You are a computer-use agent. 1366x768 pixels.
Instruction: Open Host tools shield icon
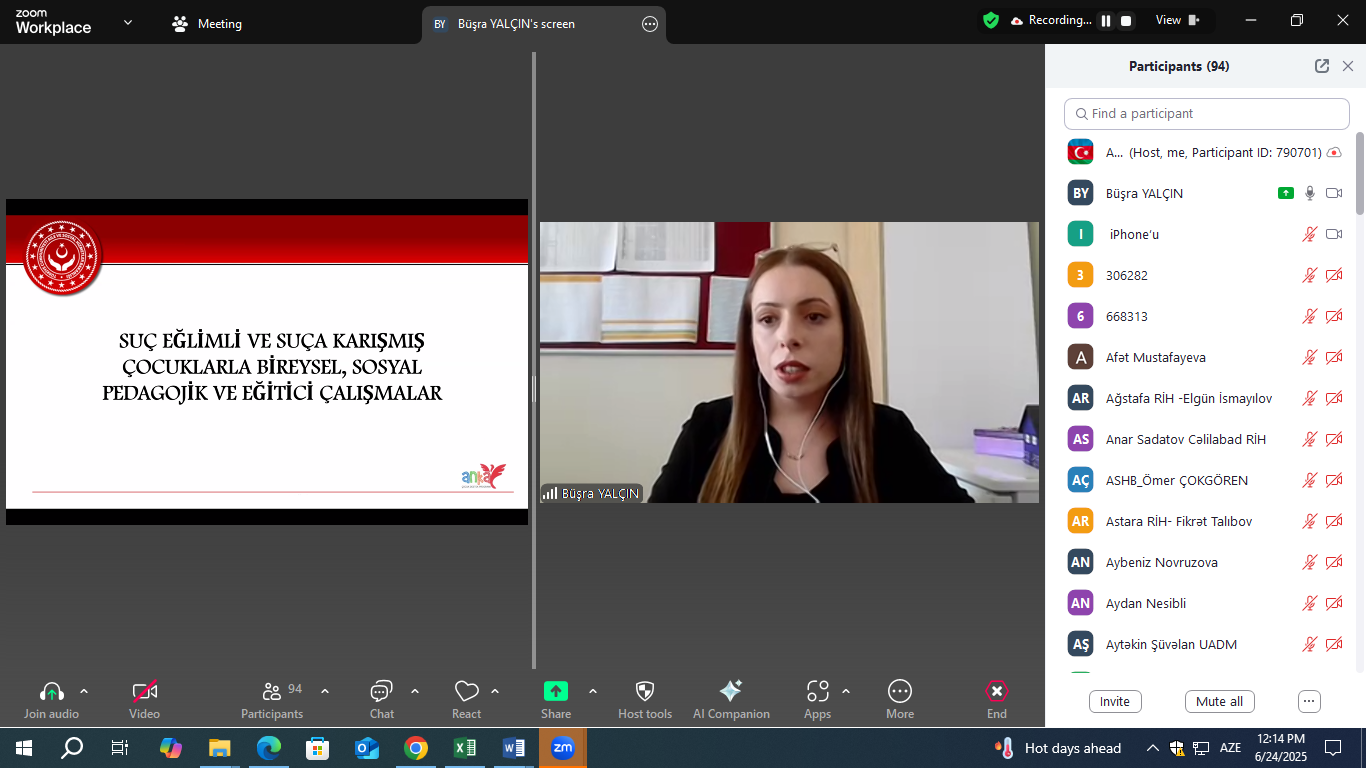645,691
